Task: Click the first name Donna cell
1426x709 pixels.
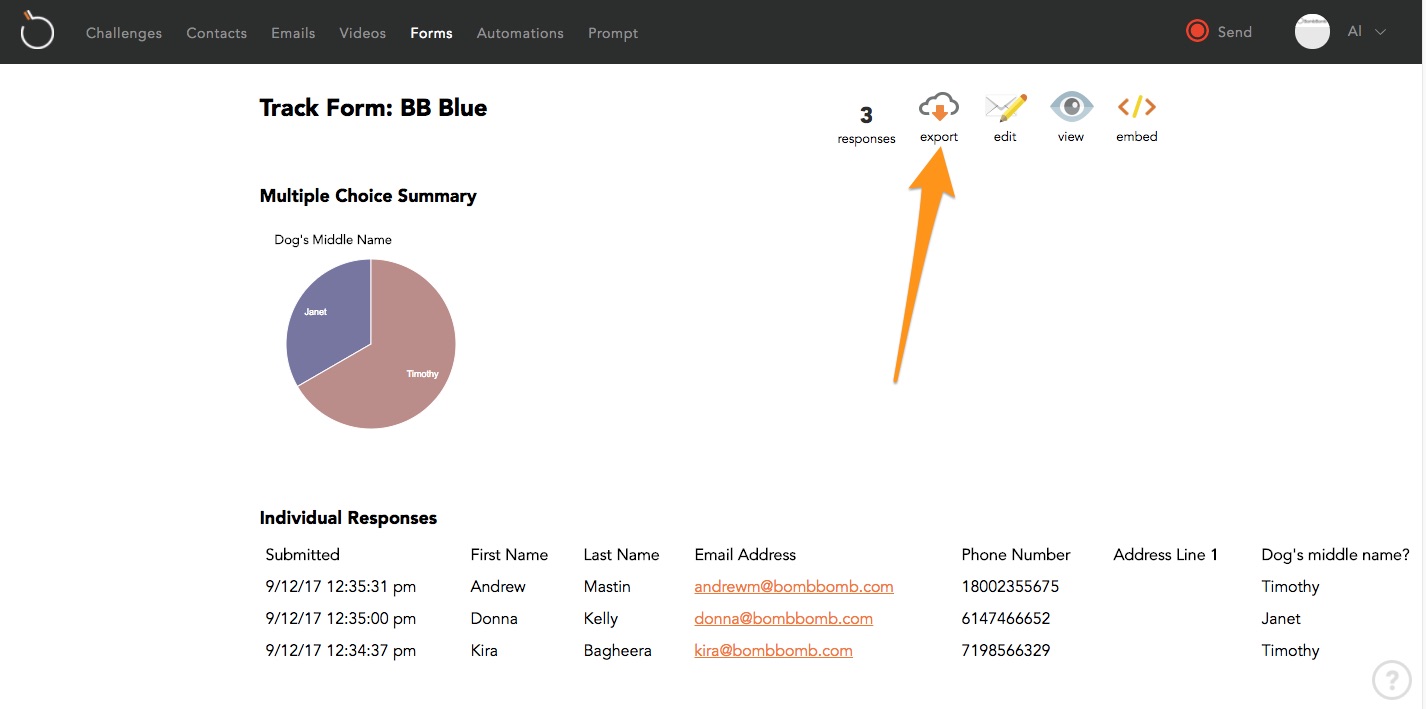Action: coord(494,619)
